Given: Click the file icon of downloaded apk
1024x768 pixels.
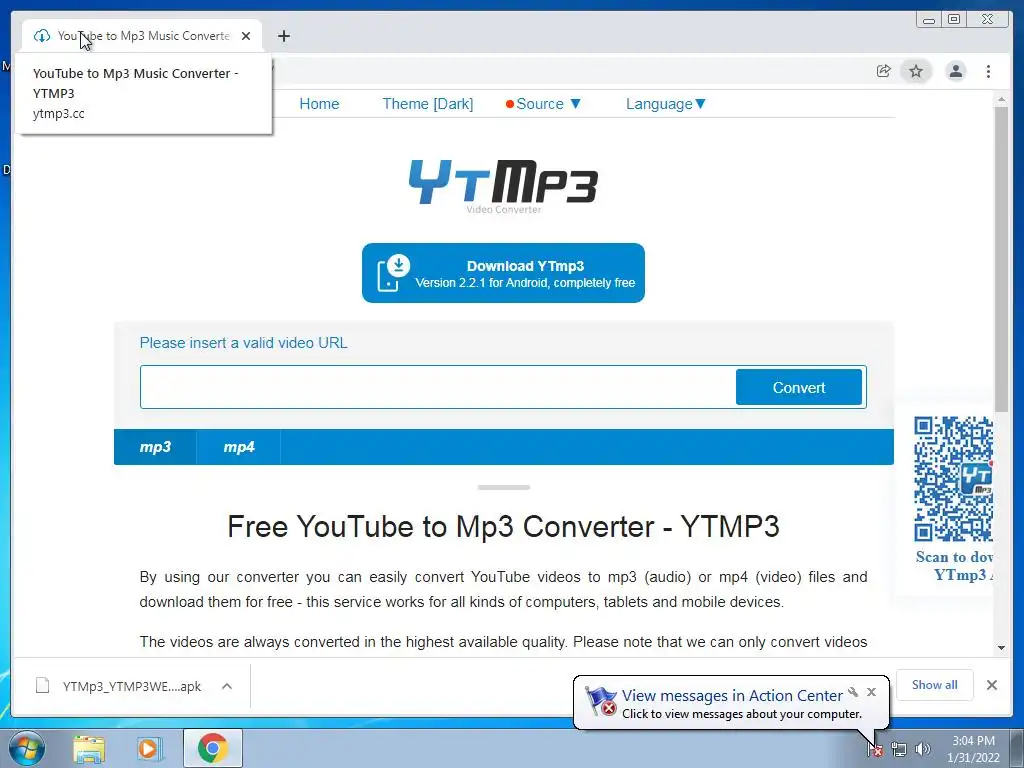Looking at the screenshot, I should click(42, 686).
